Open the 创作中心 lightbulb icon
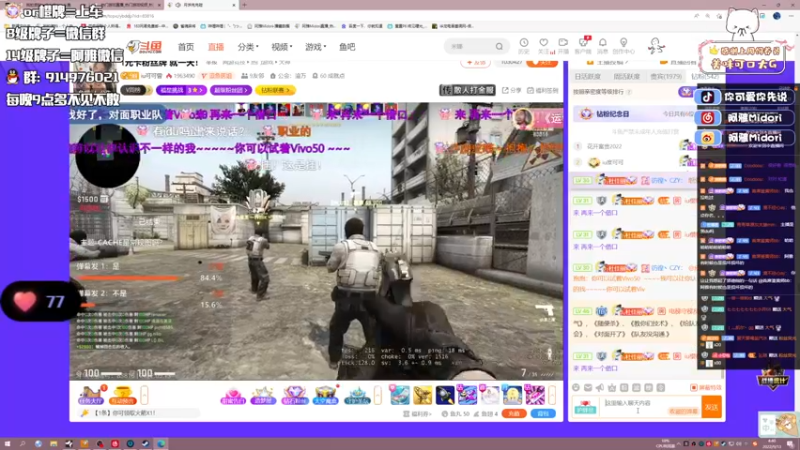Viewport: 800px width, 450px height. point(623,45)
